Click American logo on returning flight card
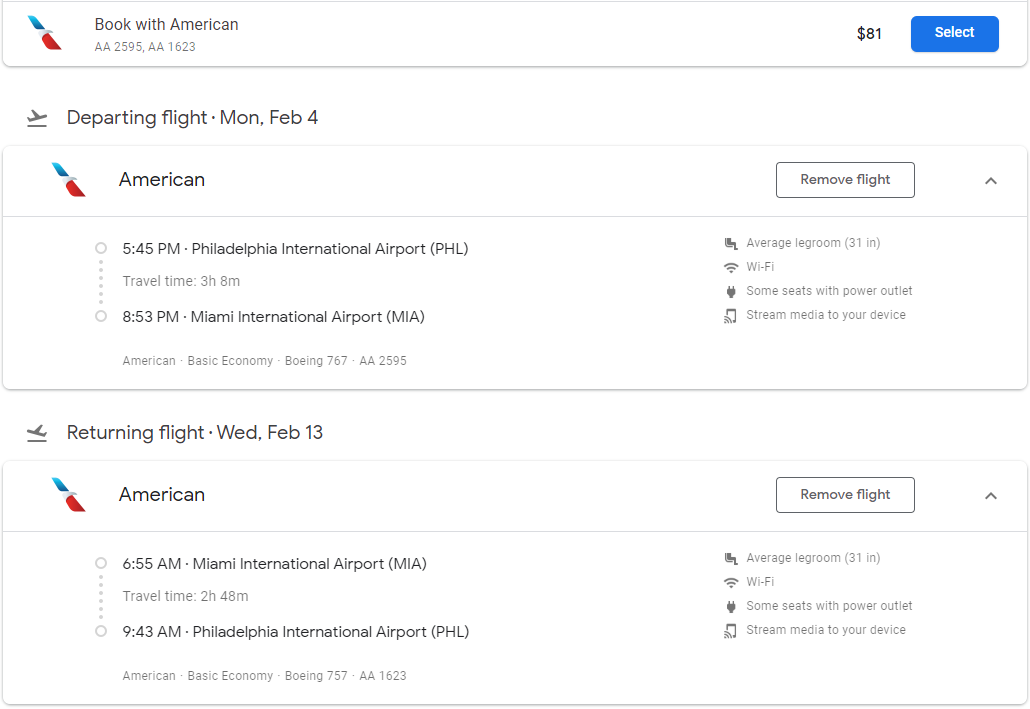This screenshot has width=1030, height=709. point(69,495)
